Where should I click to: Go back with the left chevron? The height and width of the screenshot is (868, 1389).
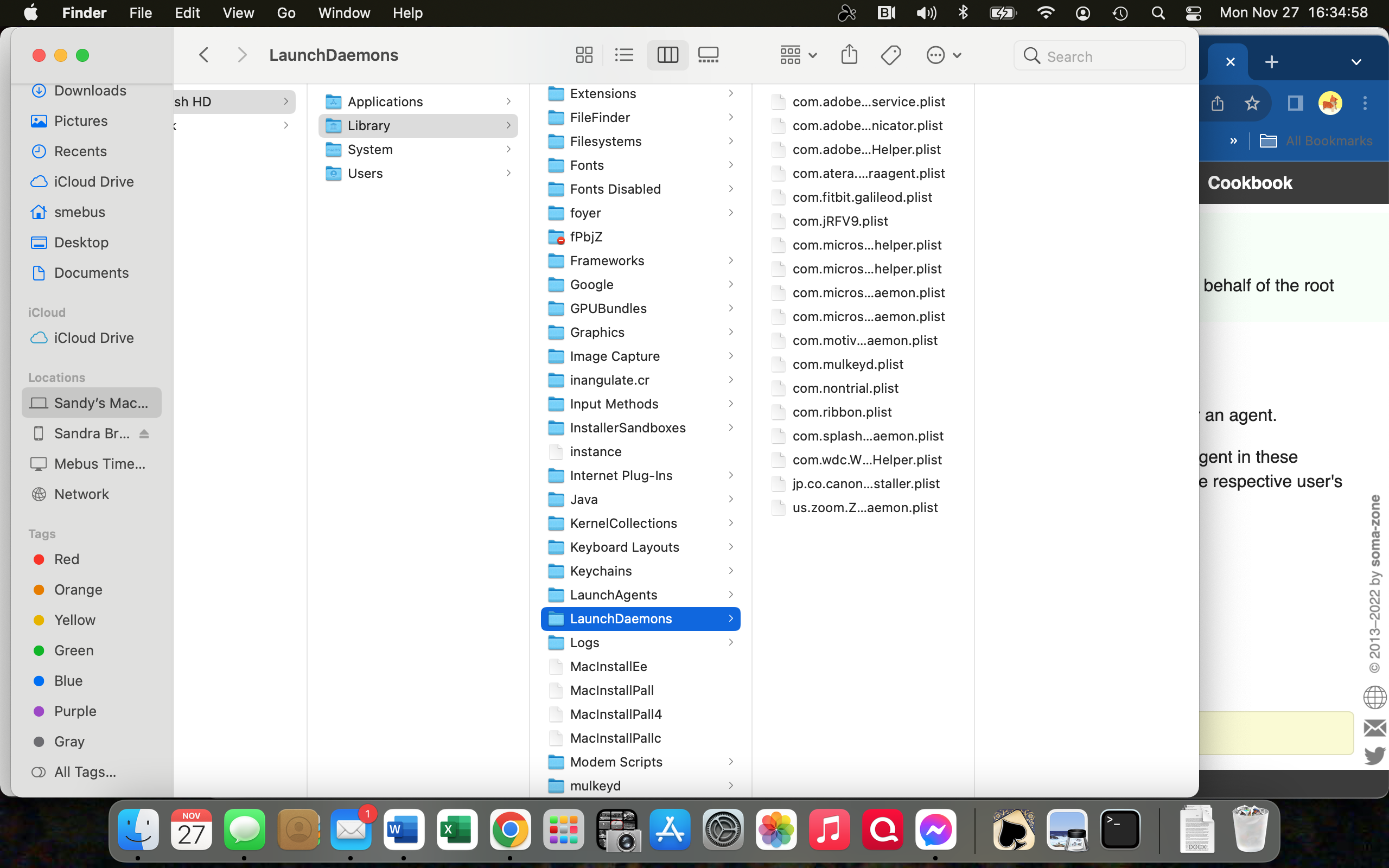[x=204, y=55]
